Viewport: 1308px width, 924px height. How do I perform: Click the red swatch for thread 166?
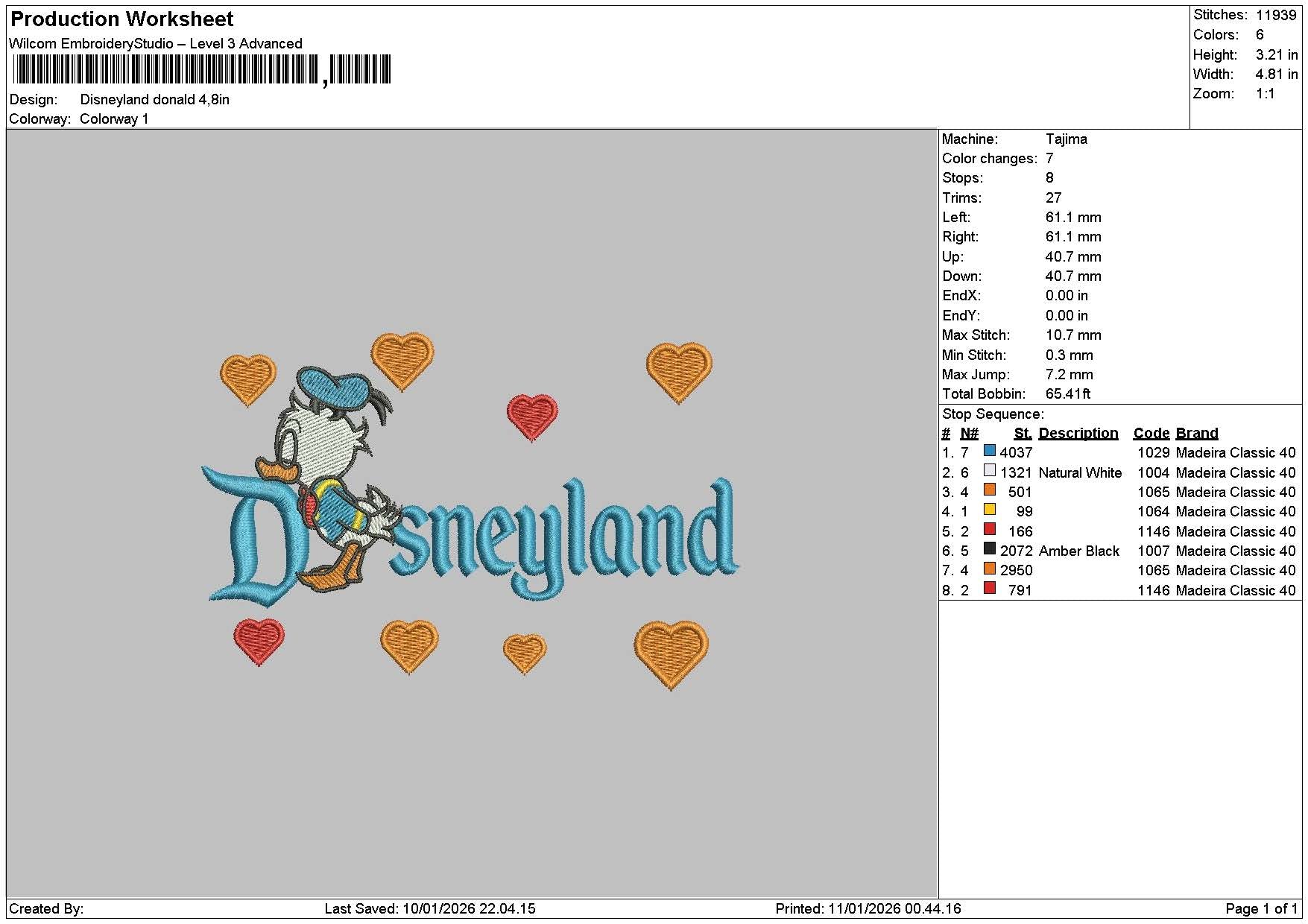pos(989,529)
